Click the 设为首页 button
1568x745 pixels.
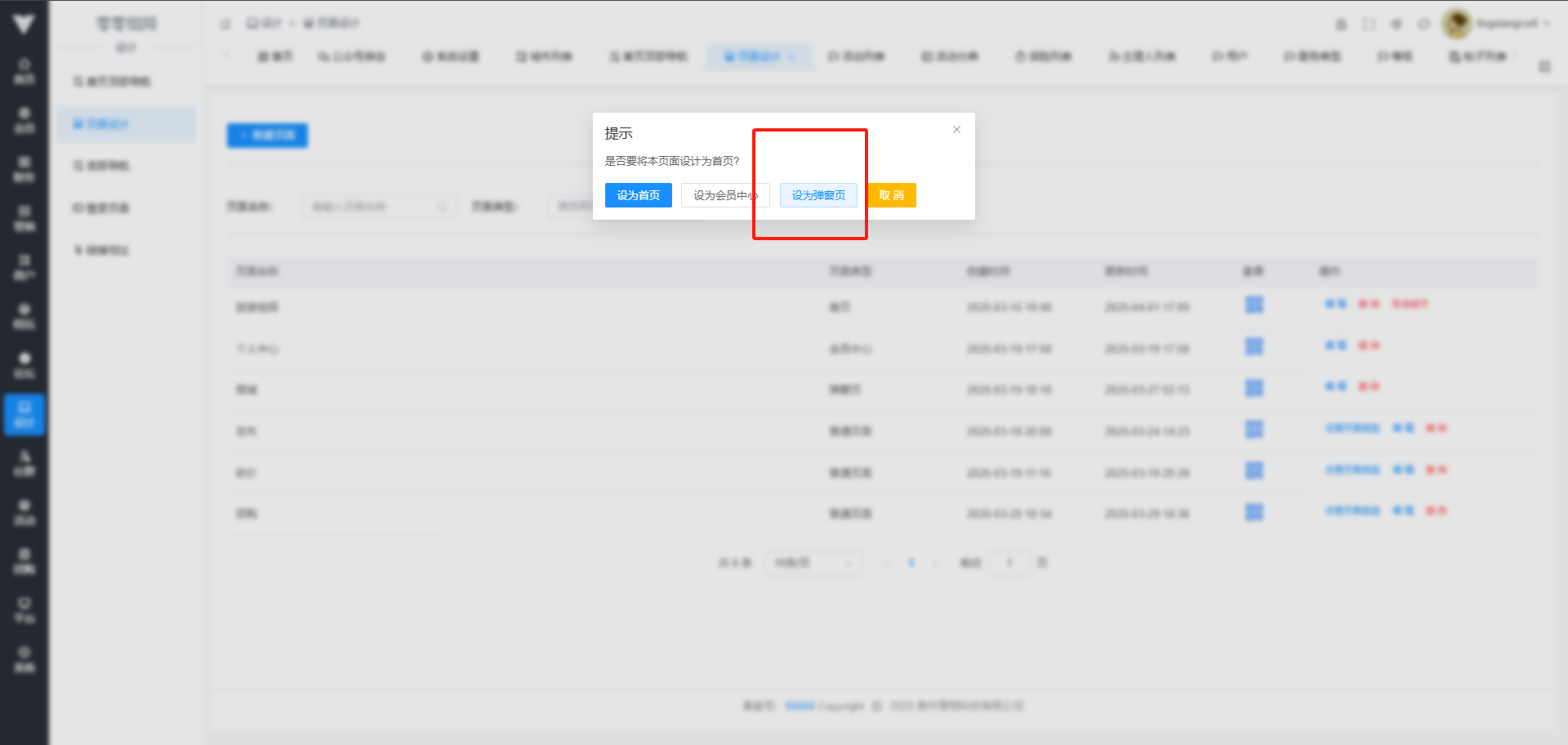(x=638, y=195)
